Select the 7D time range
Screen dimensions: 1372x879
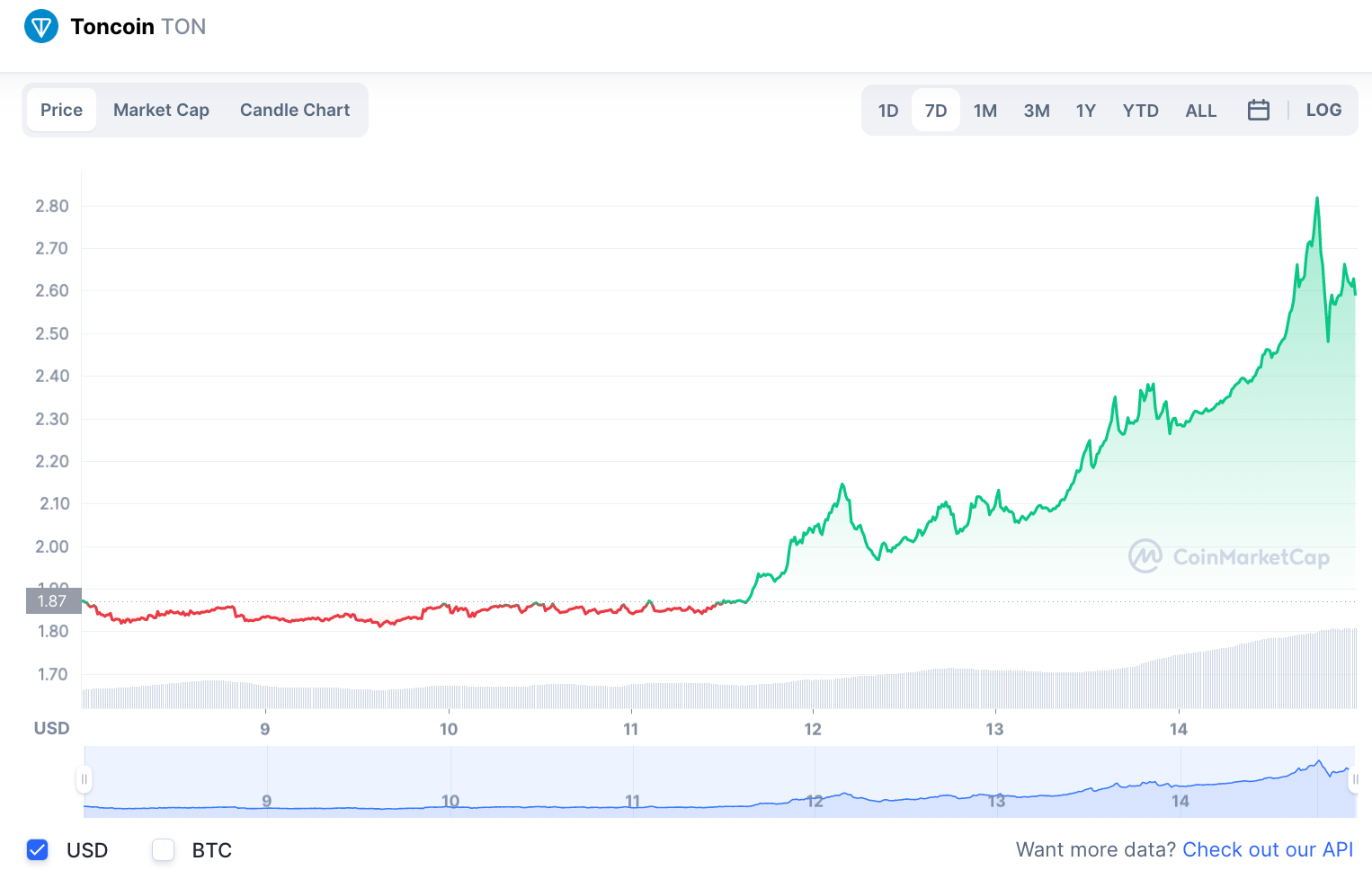[x=936, y=111]
